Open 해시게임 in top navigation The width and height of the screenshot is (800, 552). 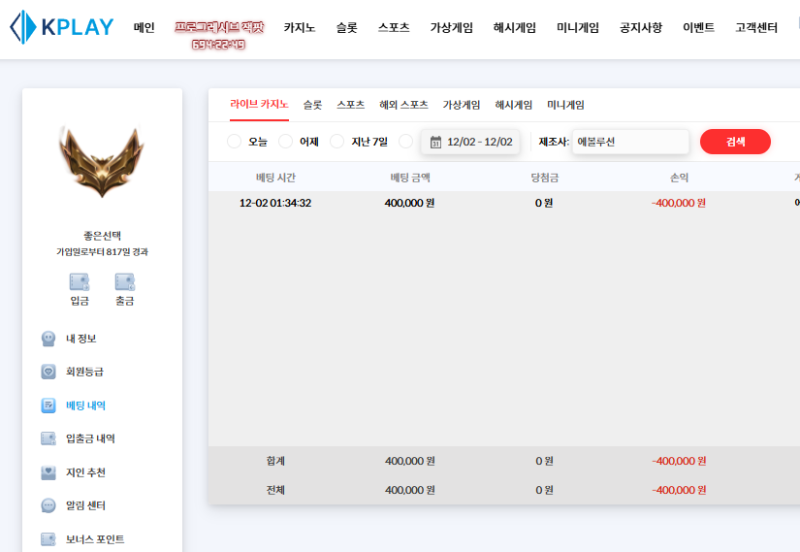point(515,28)
